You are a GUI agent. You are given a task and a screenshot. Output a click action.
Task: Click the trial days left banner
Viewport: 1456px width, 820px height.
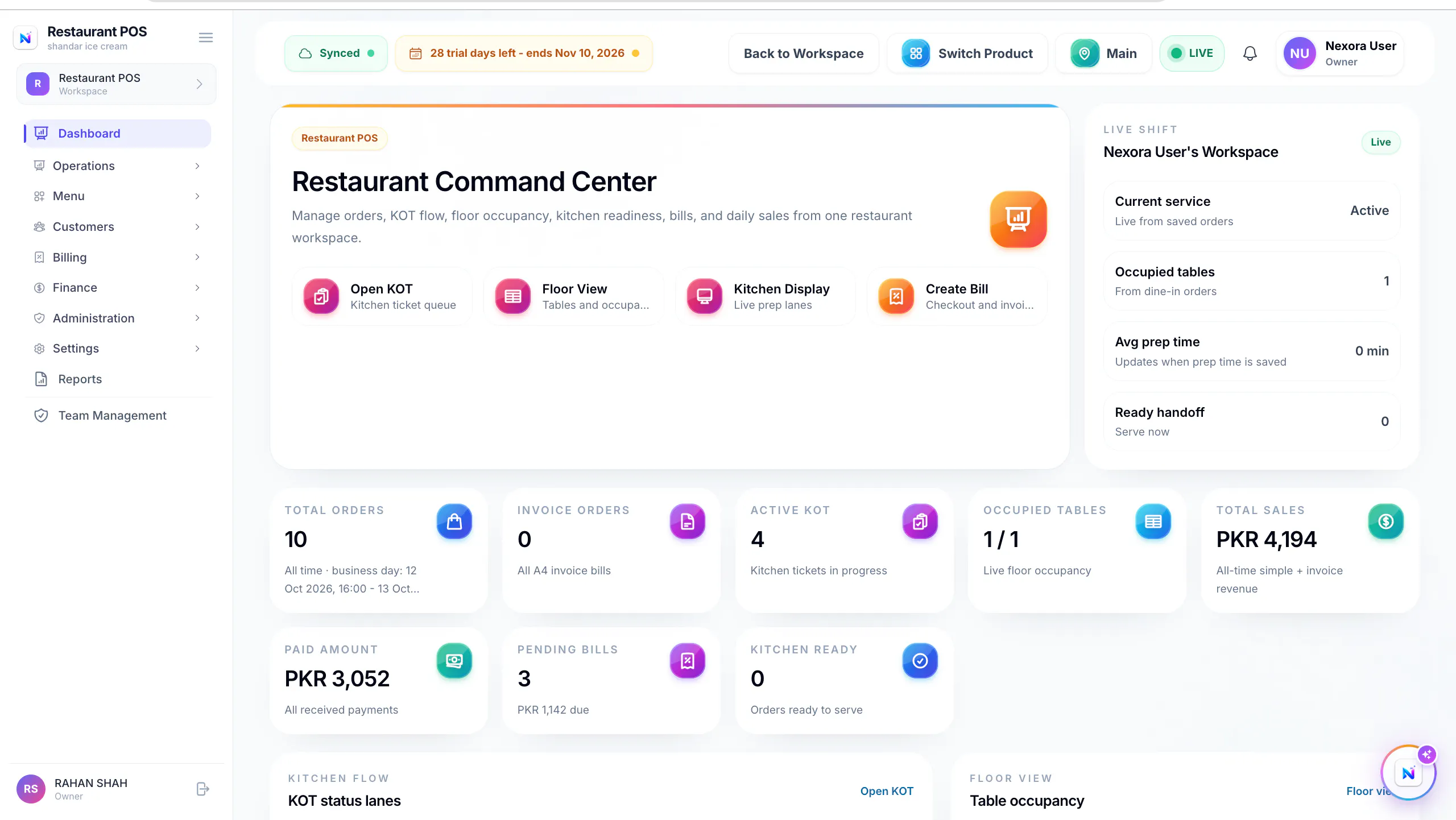coord(524,53)
